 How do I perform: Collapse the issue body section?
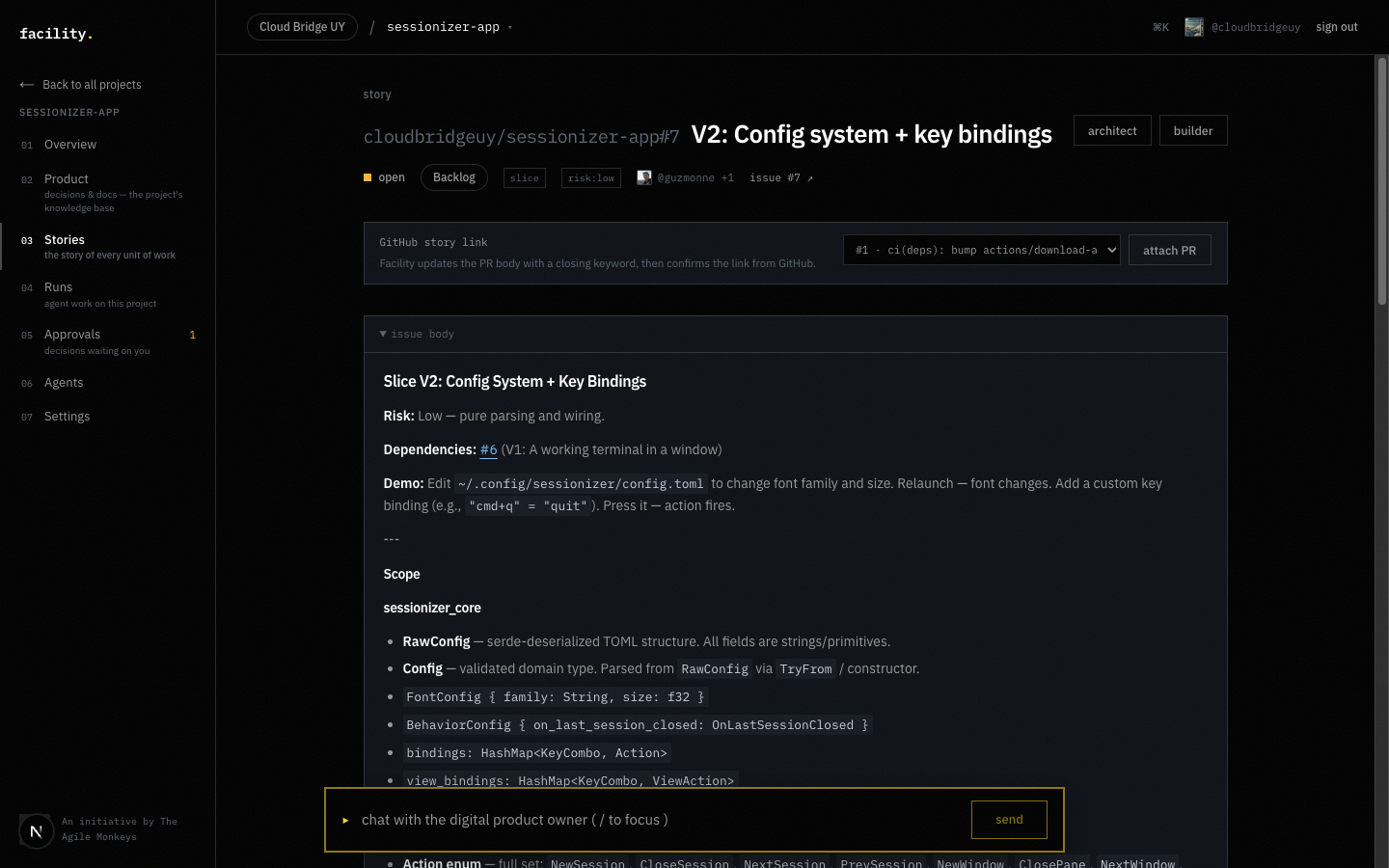point(417,334)
